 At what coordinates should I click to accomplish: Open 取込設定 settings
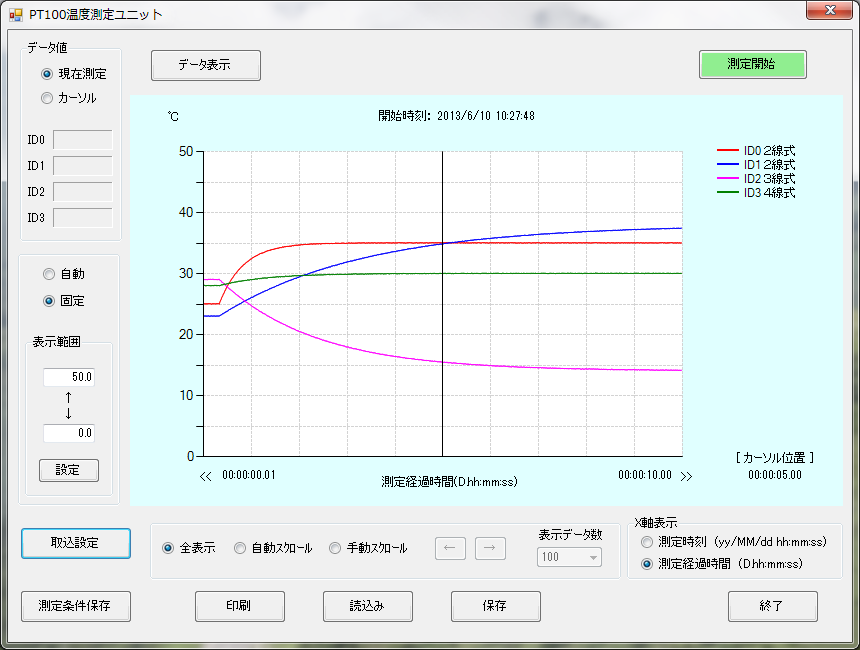click(x=75, y=543)
